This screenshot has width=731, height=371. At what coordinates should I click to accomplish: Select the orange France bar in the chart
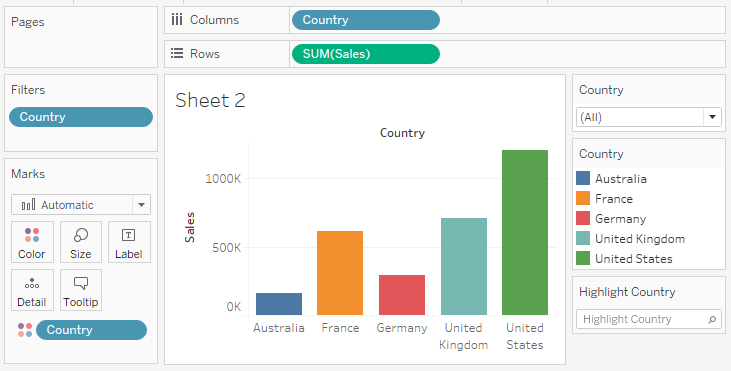340,273
